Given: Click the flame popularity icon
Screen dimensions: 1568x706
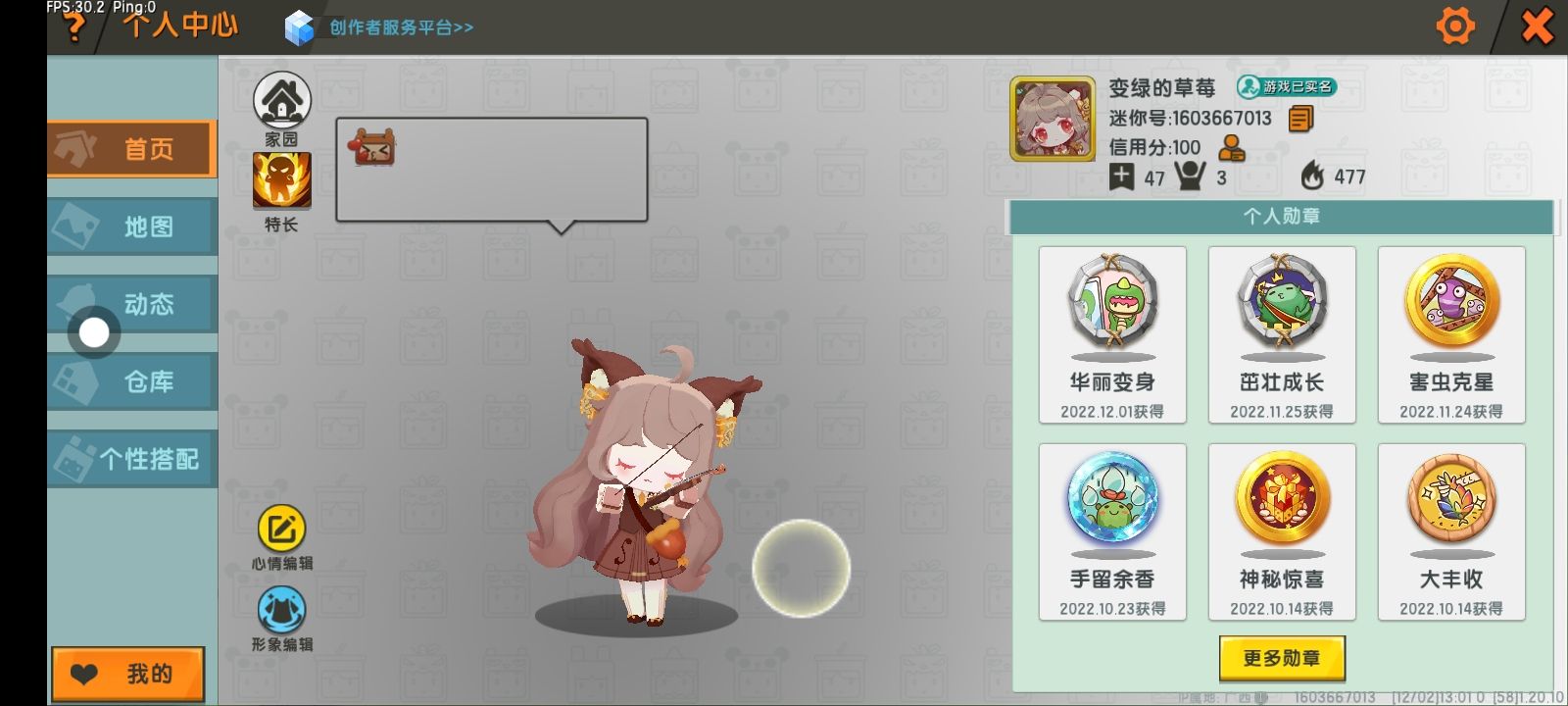Looking at the screenshot, I should 1312,176.
